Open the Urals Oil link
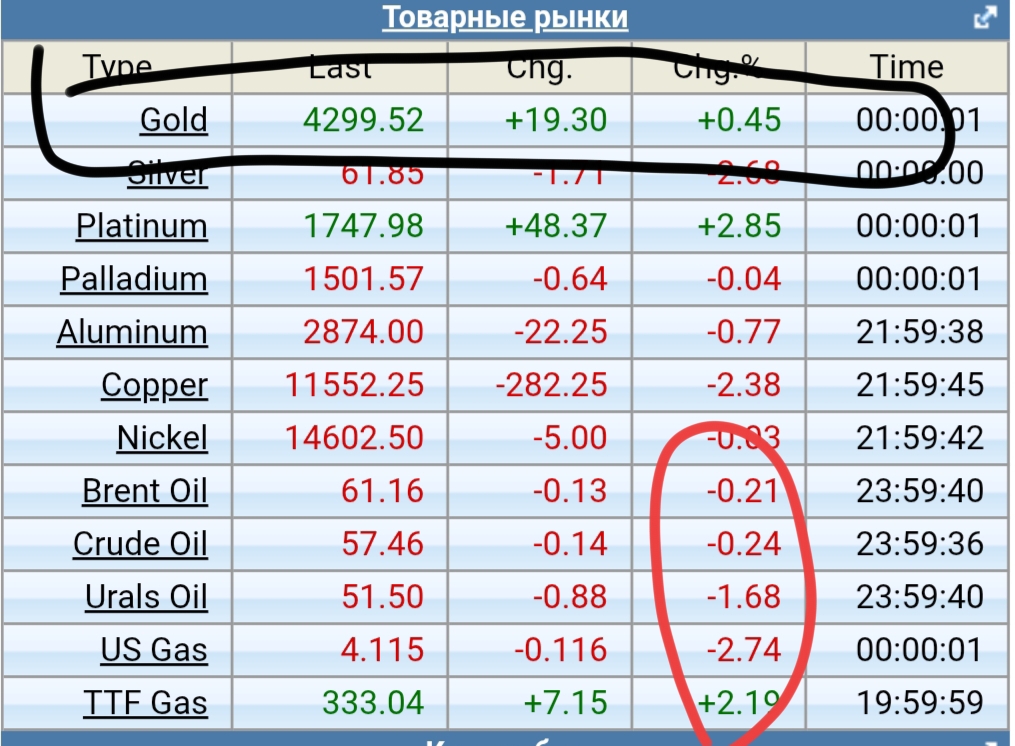This screenshot has width=1015, height=746. click(146, 597)
